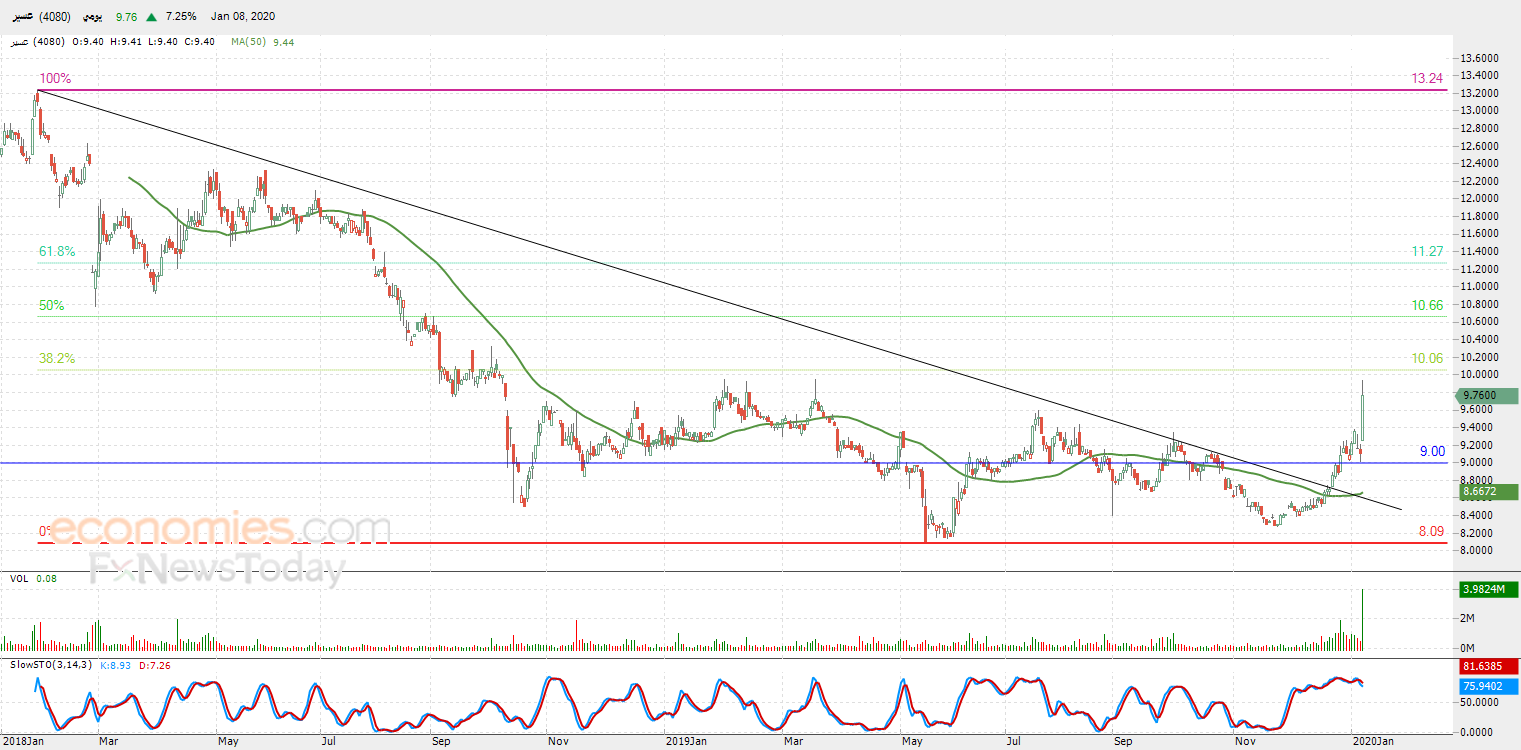Click the "9.7600" current price tag

[x=1487, y=395]
